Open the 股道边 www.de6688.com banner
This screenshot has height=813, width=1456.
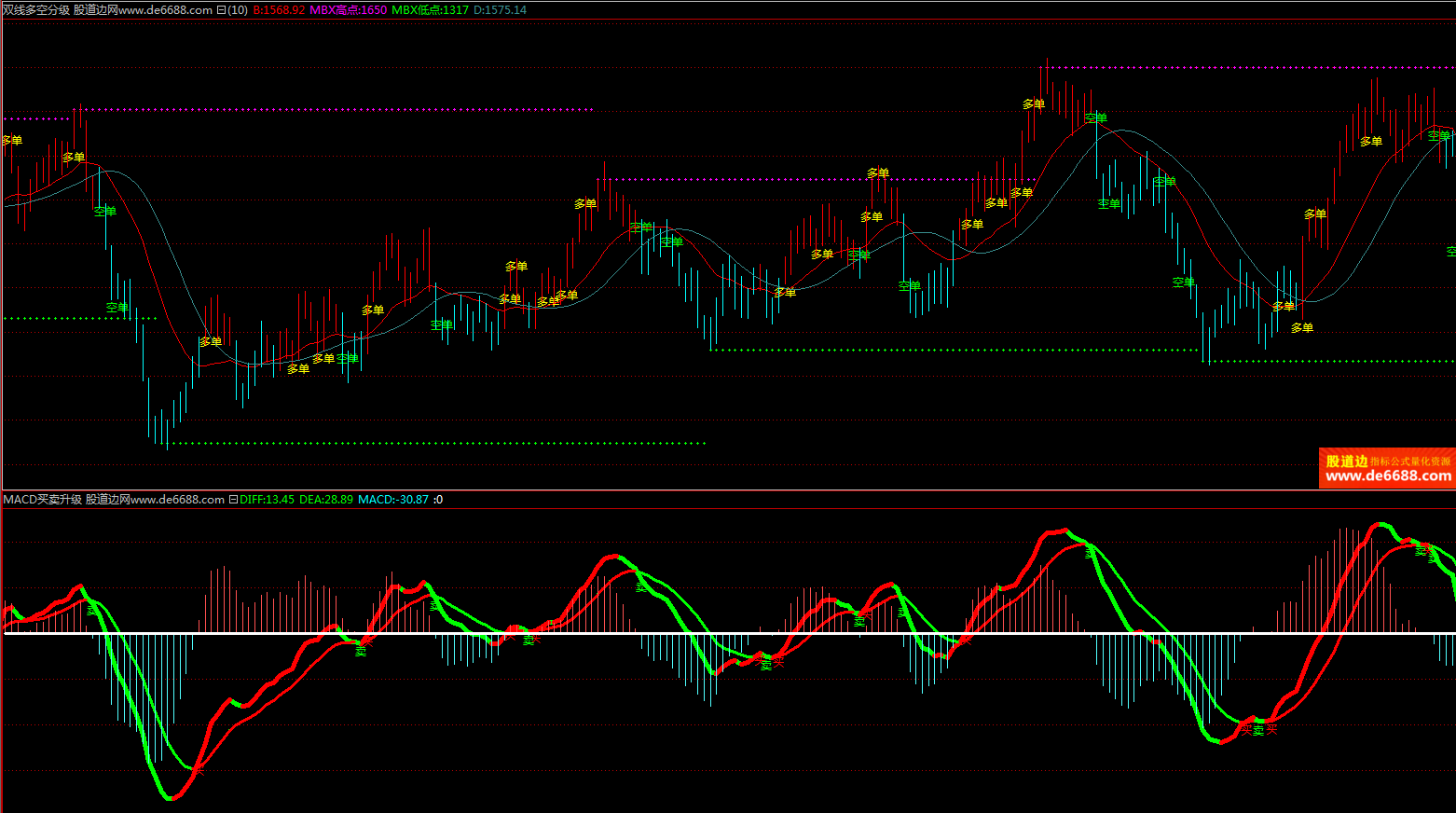pos(1387,468)
